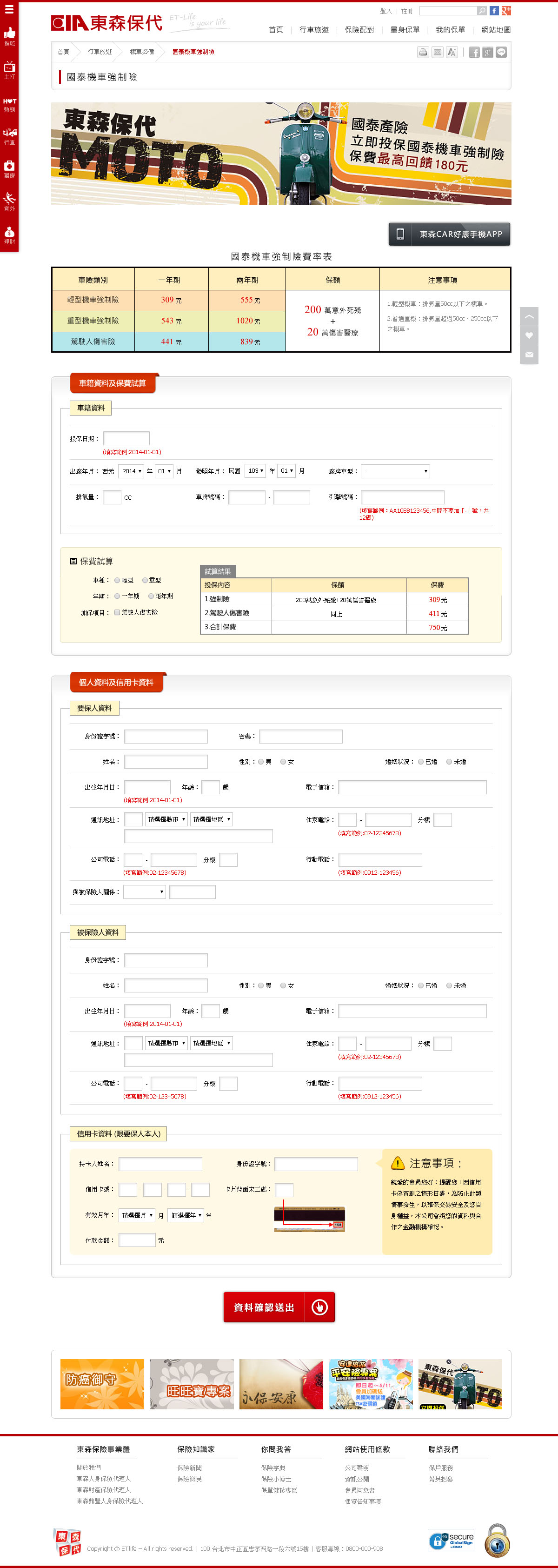Click the money bag 理財 sidebar icon
The image size is (558, 1568).
pyautogui.click(x=10, y=235)
